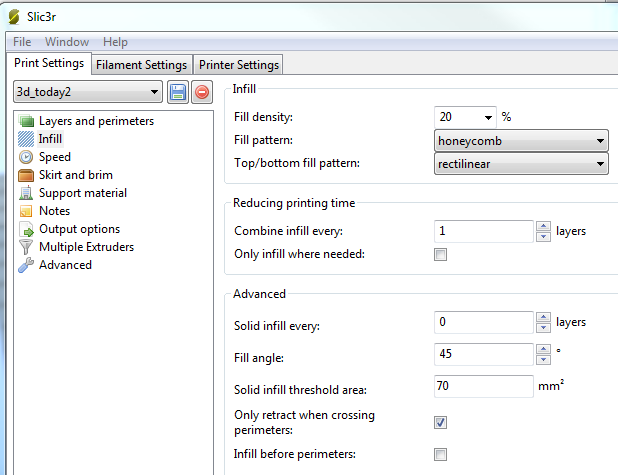Click the Combine infill every field
This screenshot has height=475, width=618.
pos(484,231)
